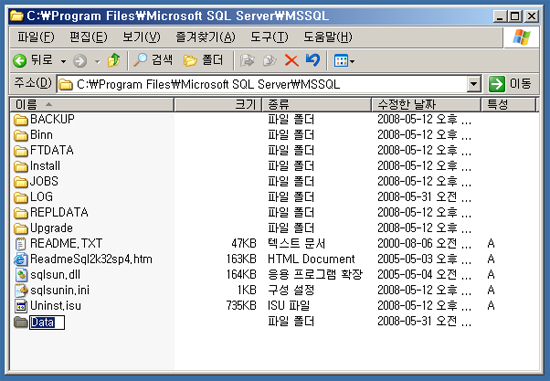The height and width of the screenshot is (381, 550).
Task: Click the Views icon in toolbar
Action: pyautogui.click(x=341, y=61)
